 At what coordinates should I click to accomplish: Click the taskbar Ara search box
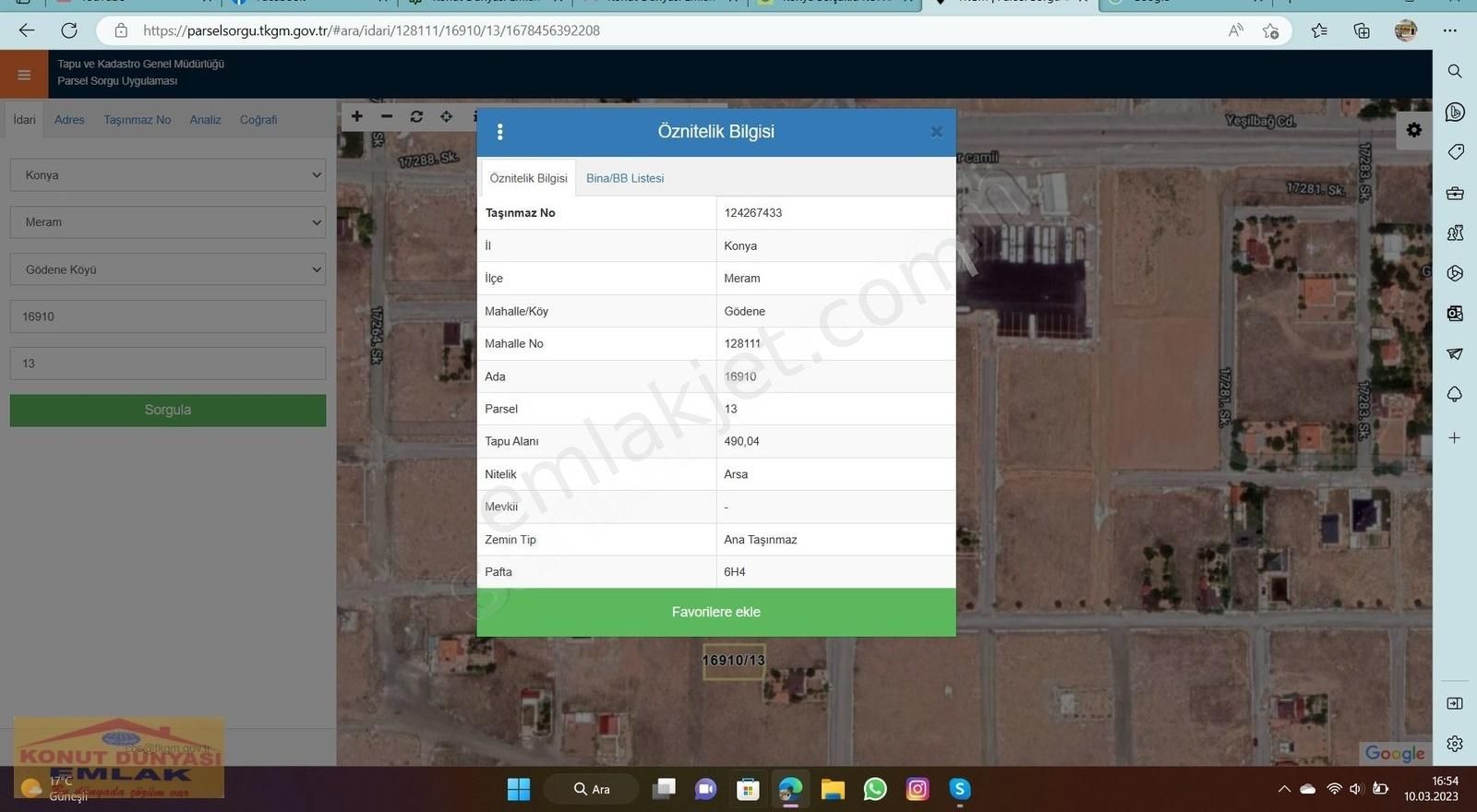(592, 789)
